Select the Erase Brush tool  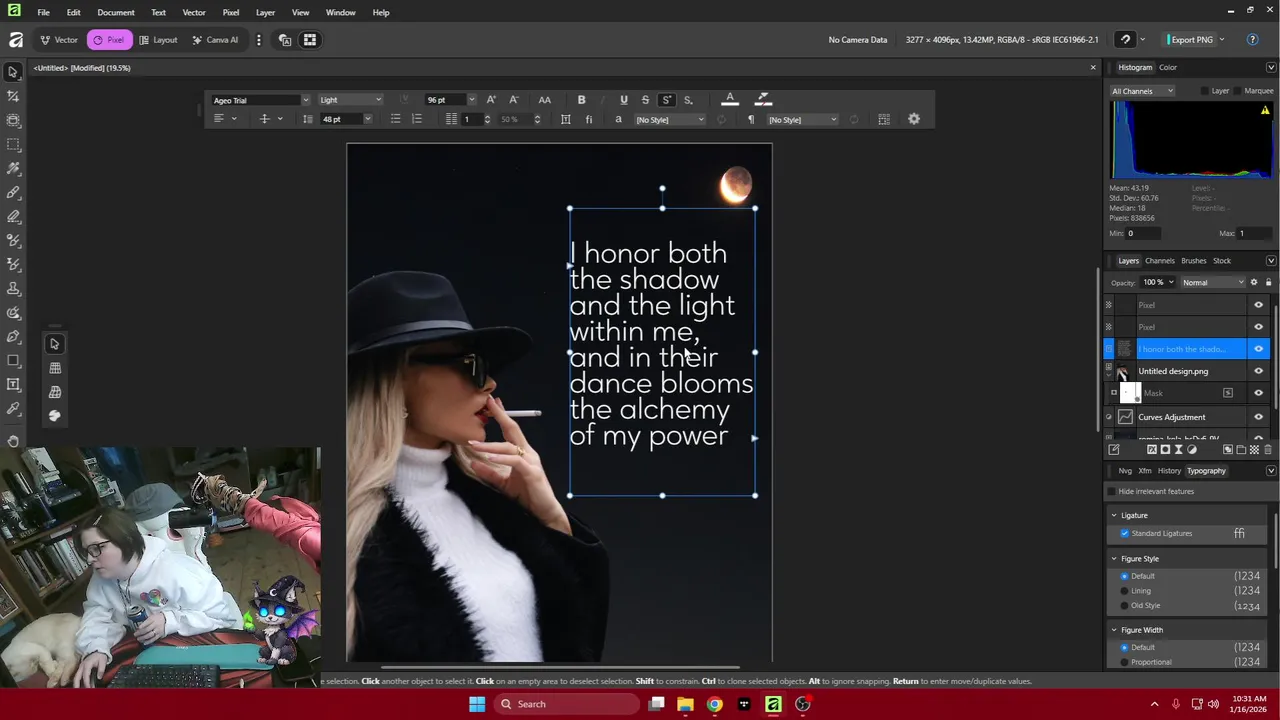click(x=13, y=216)
